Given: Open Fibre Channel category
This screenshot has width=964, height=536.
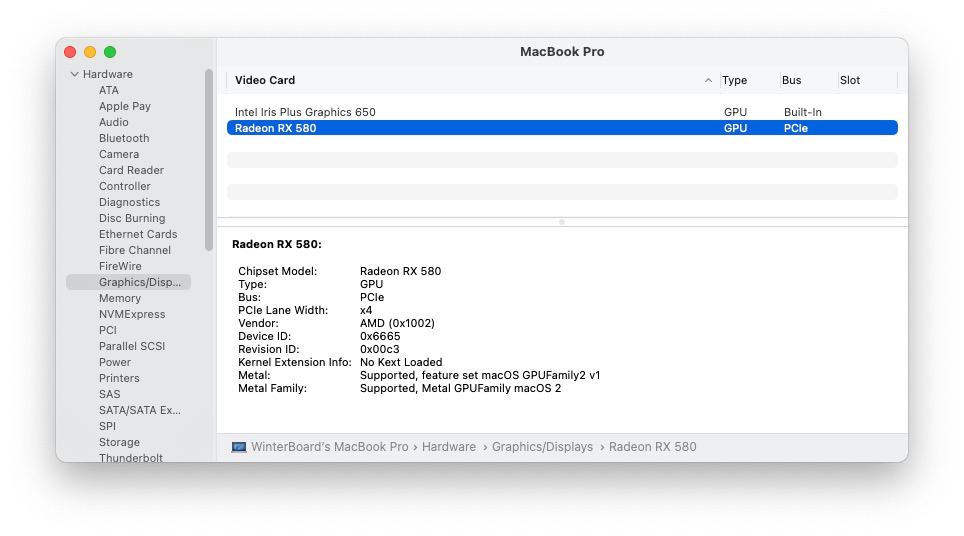Looking at the screenshot, I should 135,250.
